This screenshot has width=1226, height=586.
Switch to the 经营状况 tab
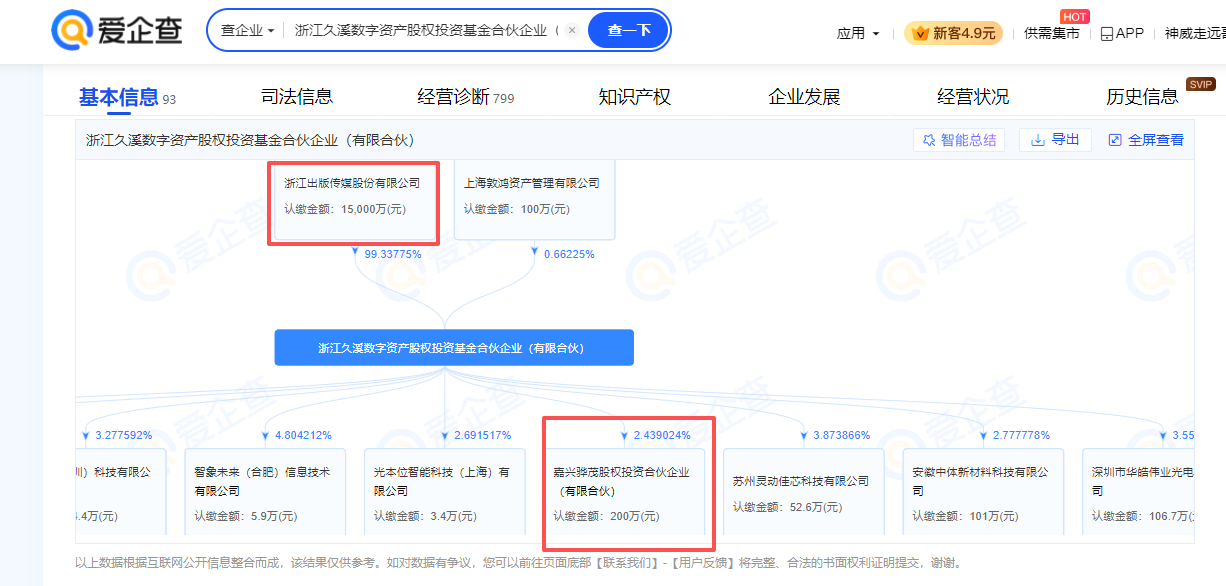pos(973,97)
